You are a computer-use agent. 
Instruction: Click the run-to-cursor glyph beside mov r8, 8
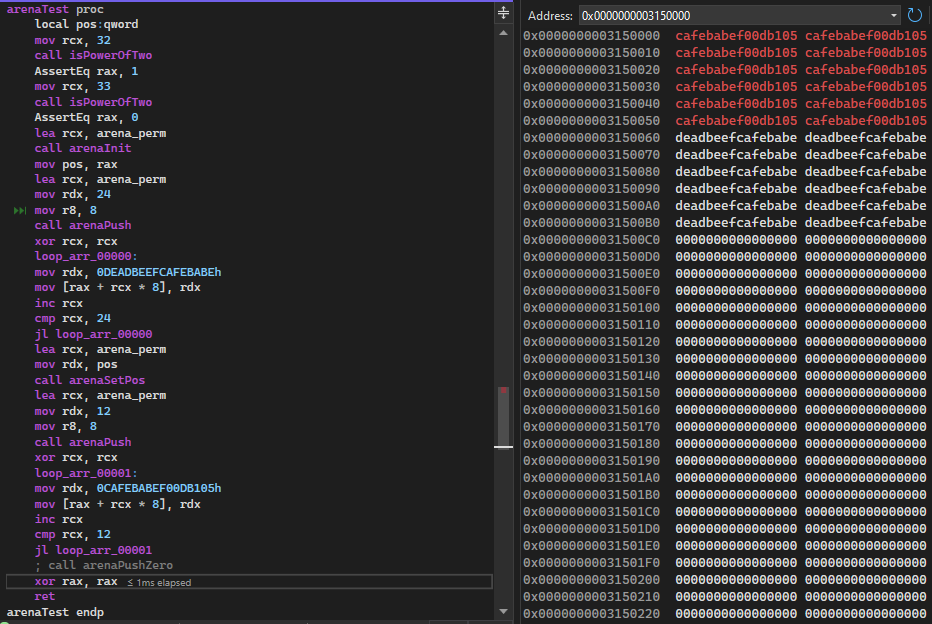point(20,210)
